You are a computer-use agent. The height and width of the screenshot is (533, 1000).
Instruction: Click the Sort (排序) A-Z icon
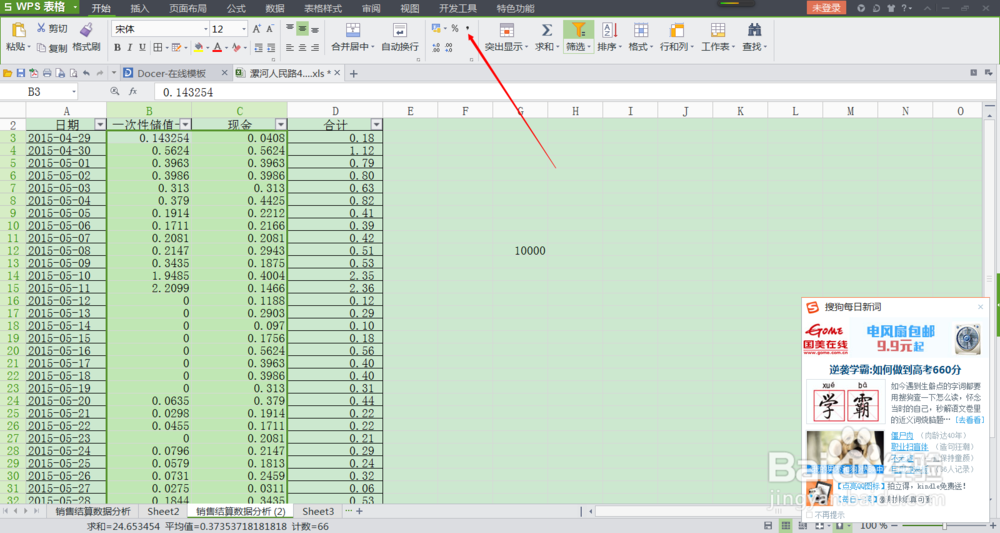[x=610, y=30]
